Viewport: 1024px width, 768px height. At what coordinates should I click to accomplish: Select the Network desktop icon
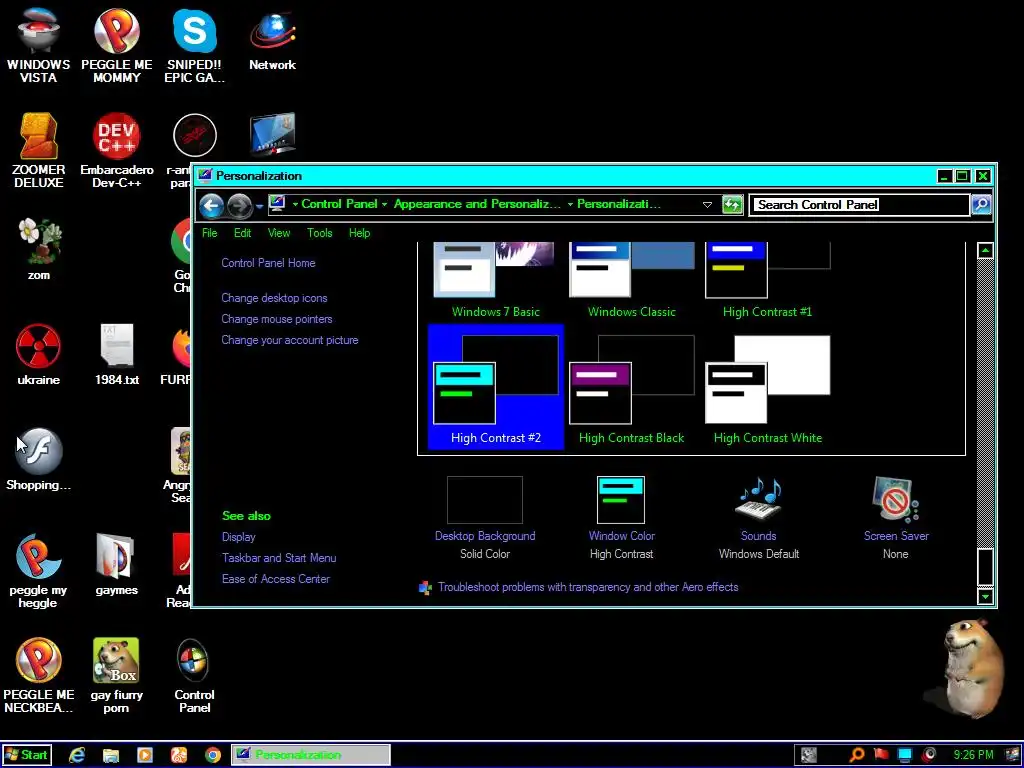(272, 40)
